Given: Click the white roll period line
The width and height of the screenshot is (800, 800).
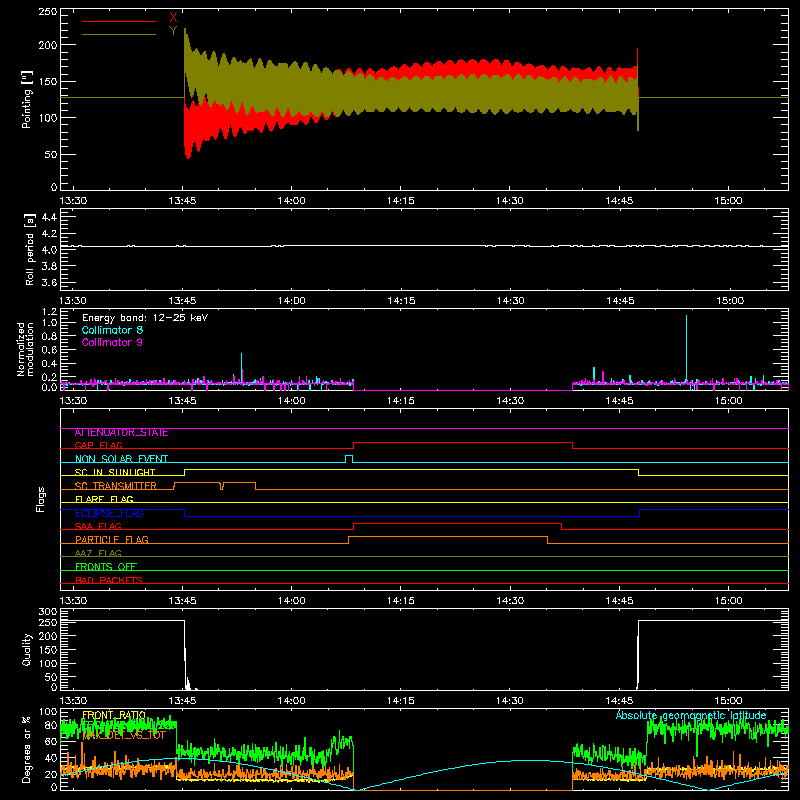Looking at the screenshot, I should click(424, 246).
